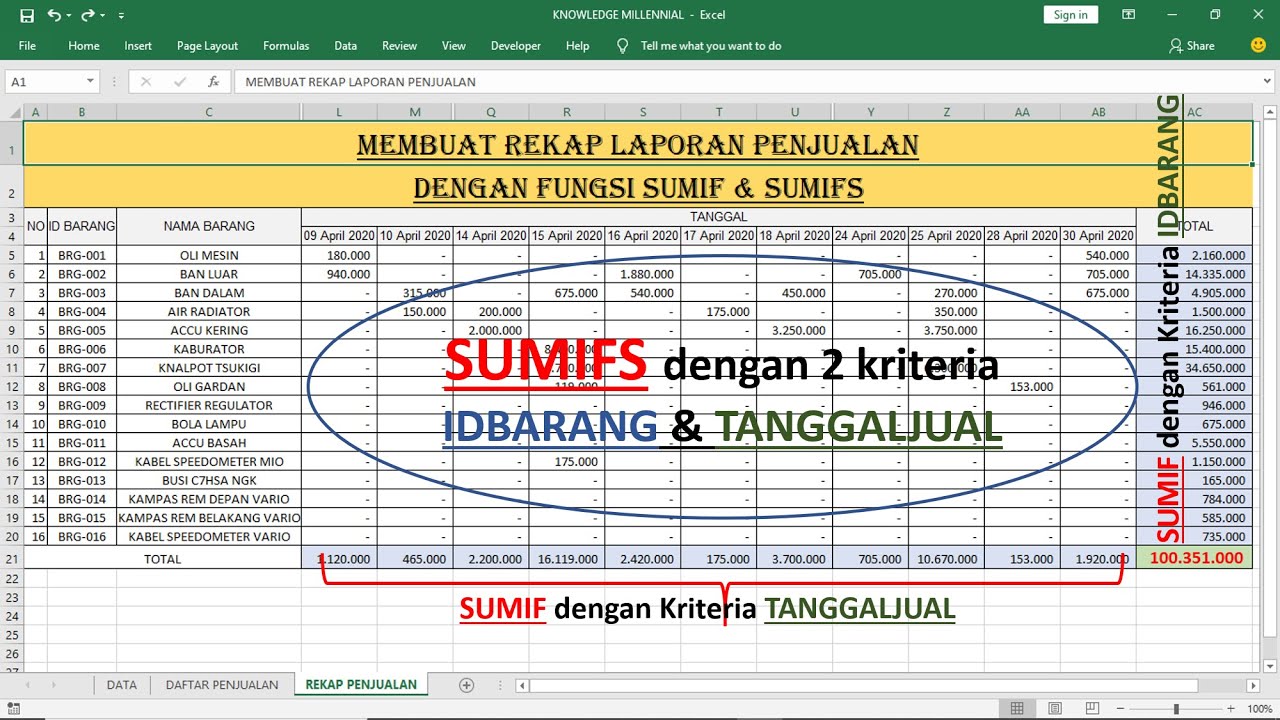Undo the last action

point(53,15)
